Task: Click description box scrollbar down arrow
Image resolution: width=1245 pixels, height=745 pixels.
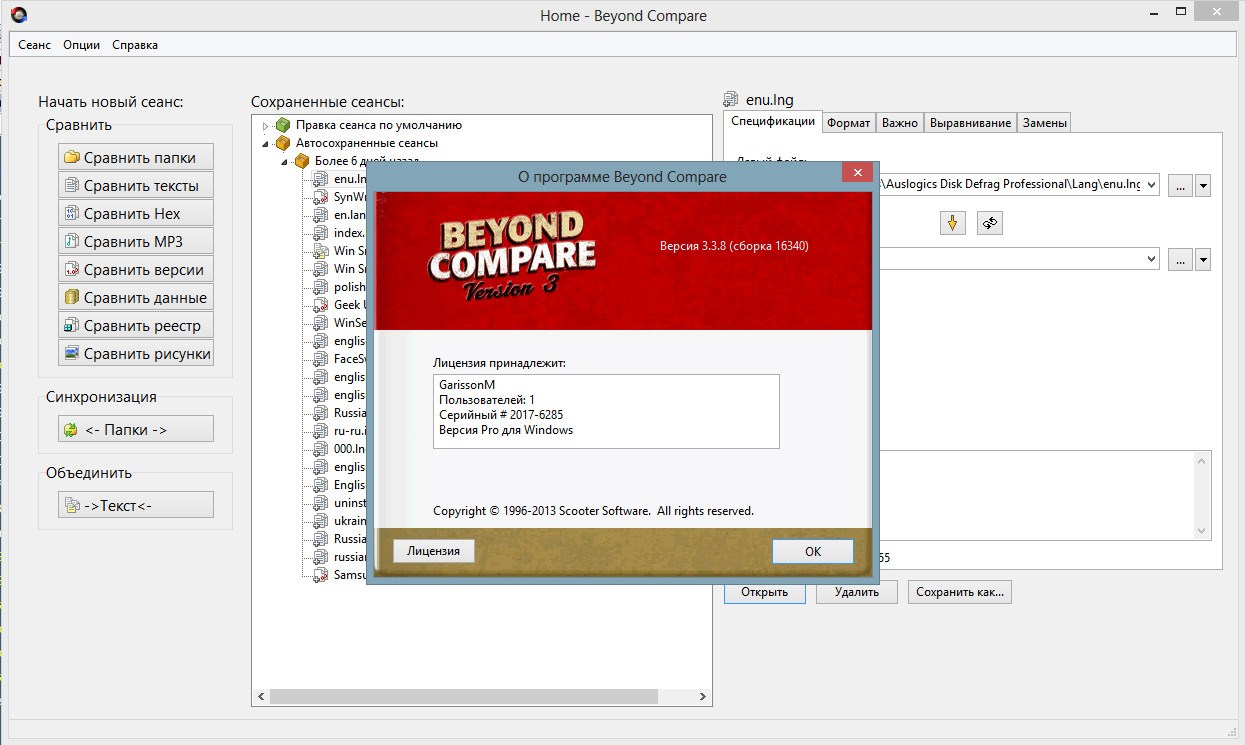Action: click(x=1202, y=530)
